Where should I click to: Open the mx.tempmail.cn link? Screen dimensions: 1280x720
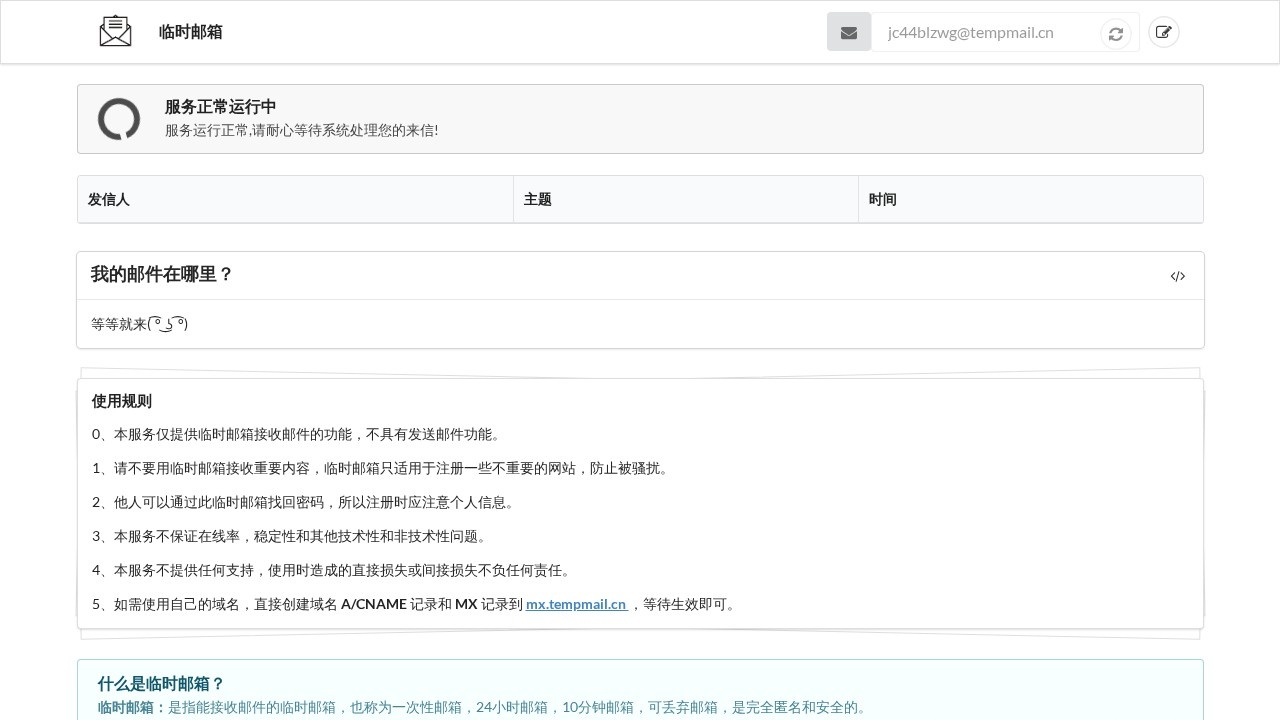click(576, 604)
